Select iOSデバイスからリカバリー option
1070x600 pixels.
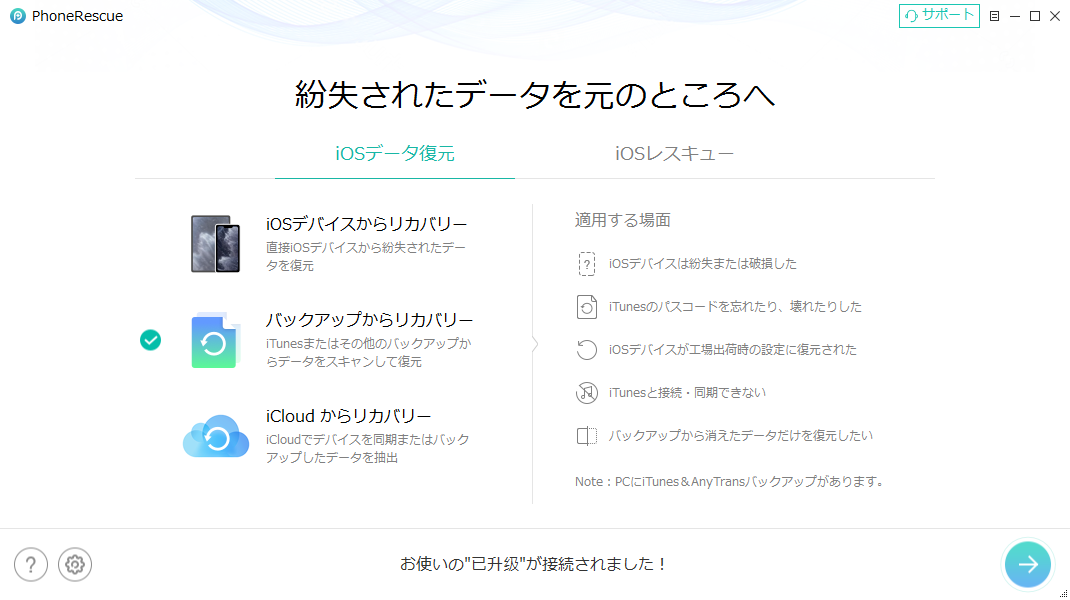pos(366,224)
